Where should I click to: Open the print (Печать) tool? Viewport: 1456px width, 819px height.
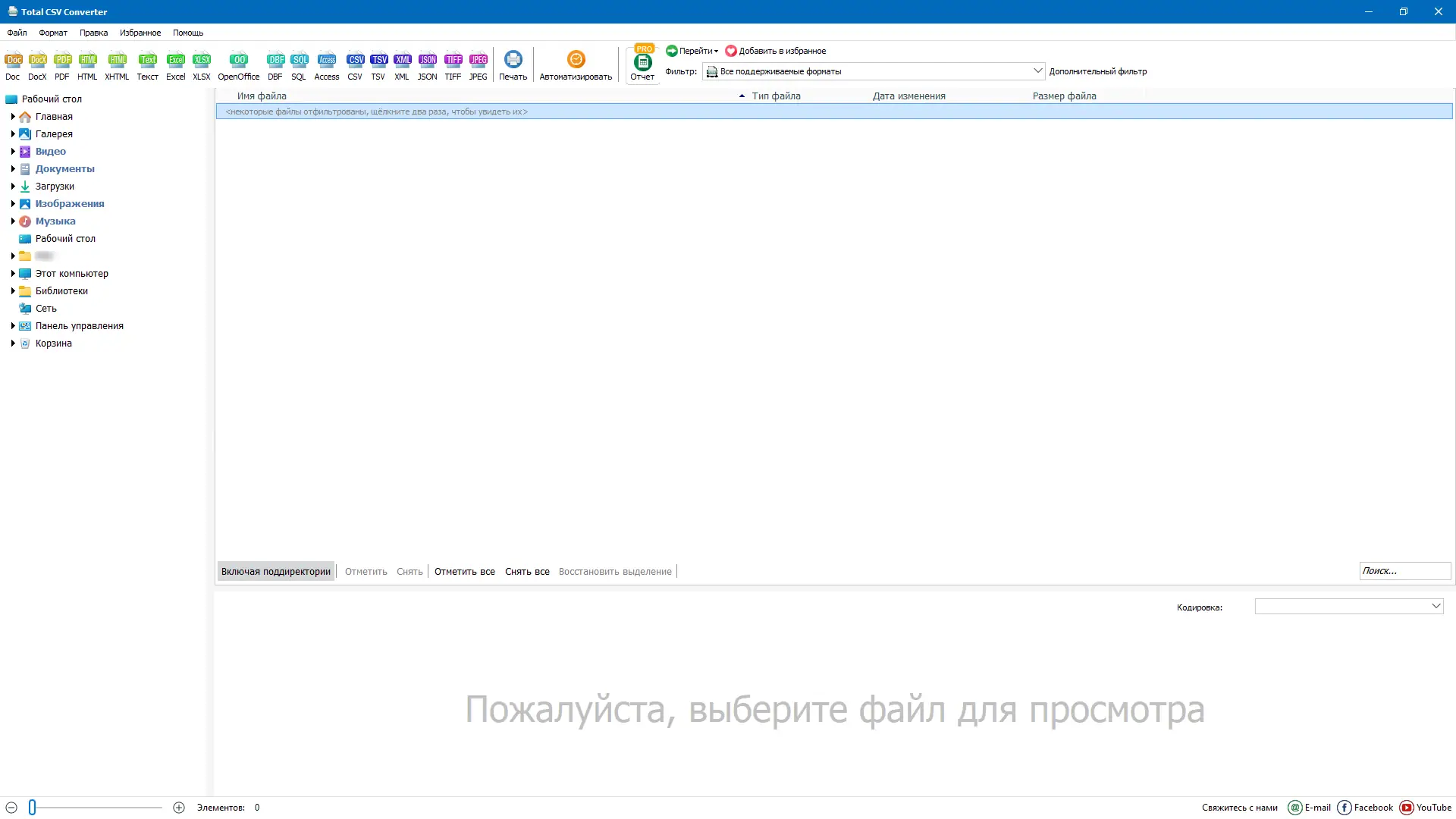[x=513, y=64]
